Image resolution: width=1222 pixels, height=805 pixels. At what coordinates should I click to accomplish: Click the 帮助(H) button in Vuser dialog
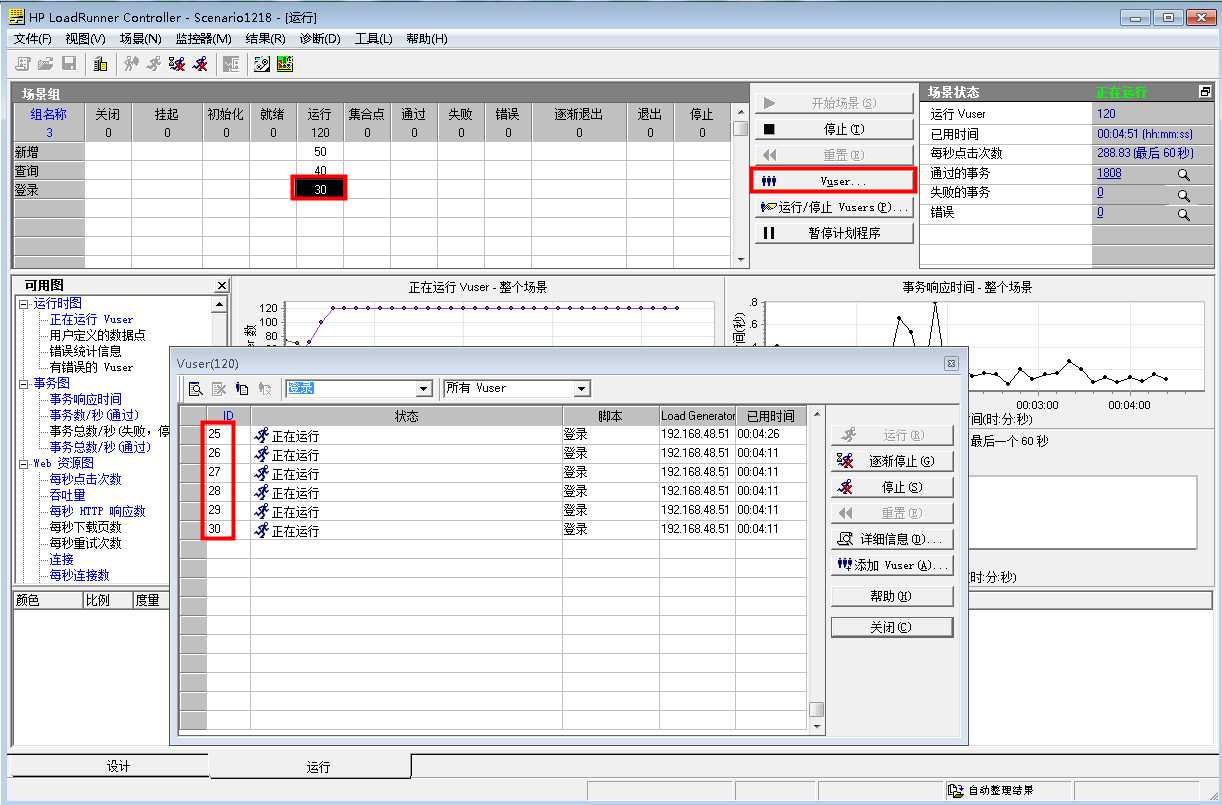(x=892, y=596)
